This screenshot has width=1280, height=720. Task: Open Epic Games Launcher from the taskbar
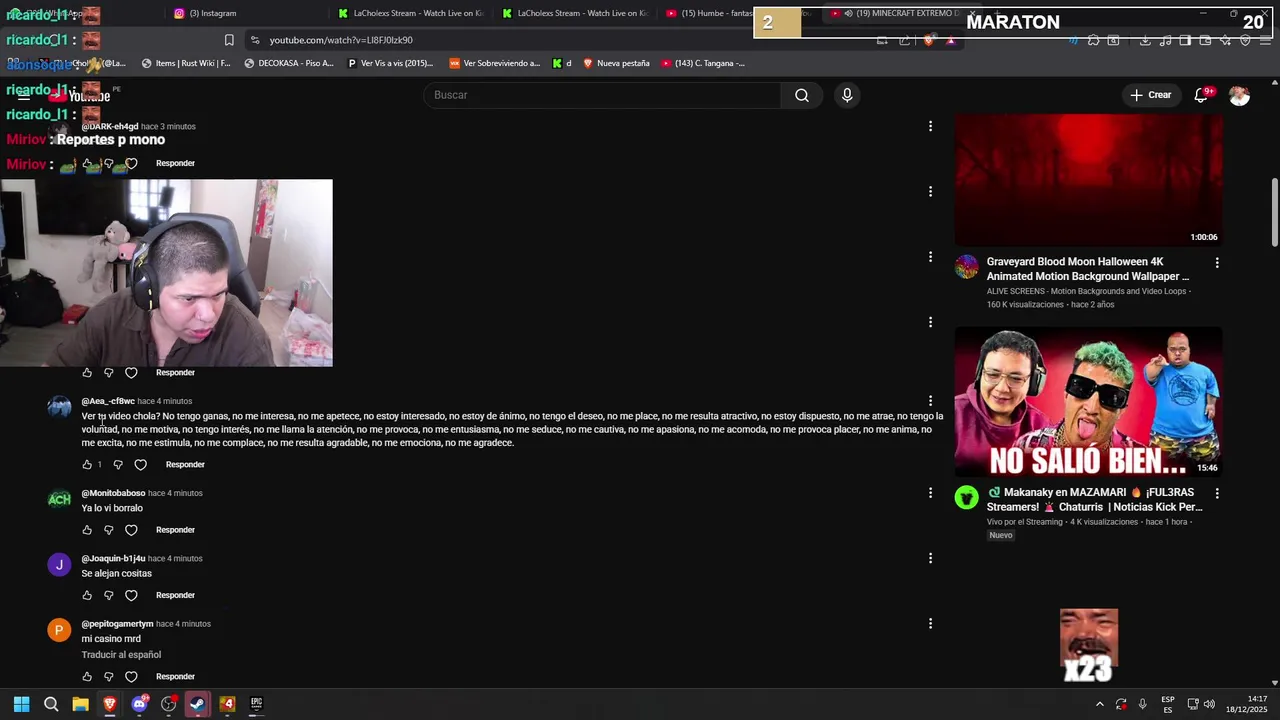click(x=256, y=704)
